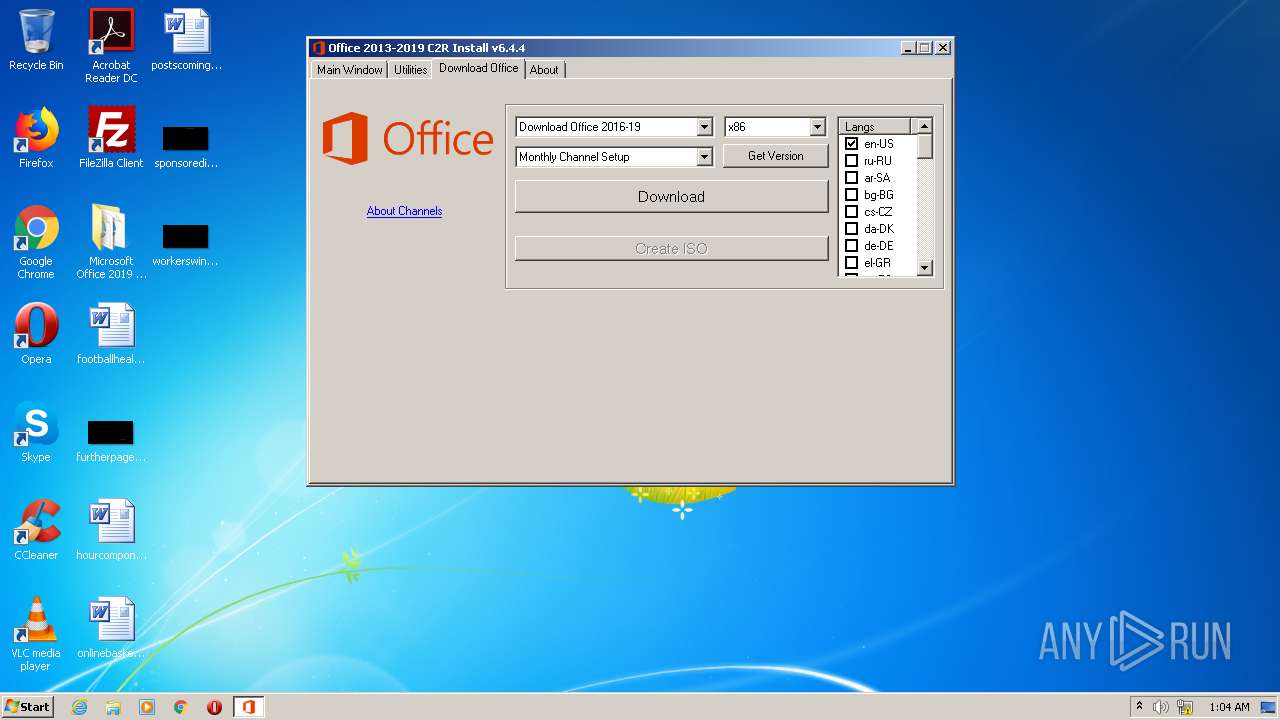
Task: Click the language list scroll-up arrow
Action: [924, 126]
